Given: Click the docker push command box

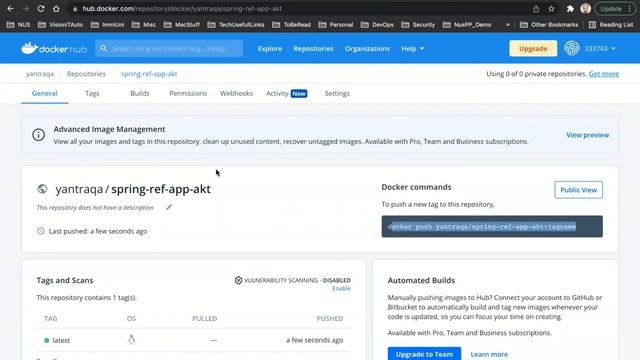Looking at the screenshot, I should click(492, 227).
